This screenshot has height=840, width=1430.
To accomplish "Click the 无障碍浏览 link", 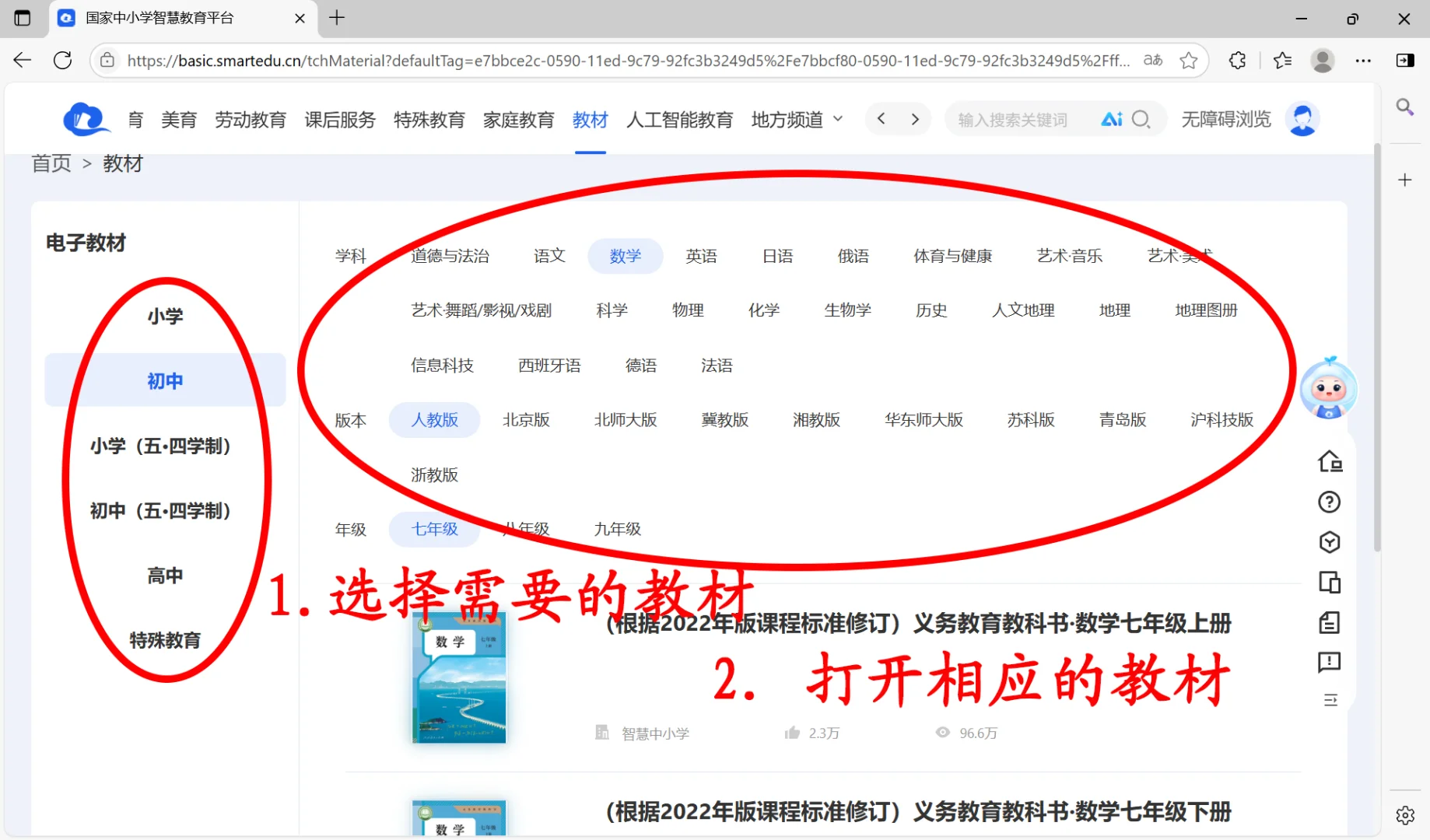I will 1225,119.
